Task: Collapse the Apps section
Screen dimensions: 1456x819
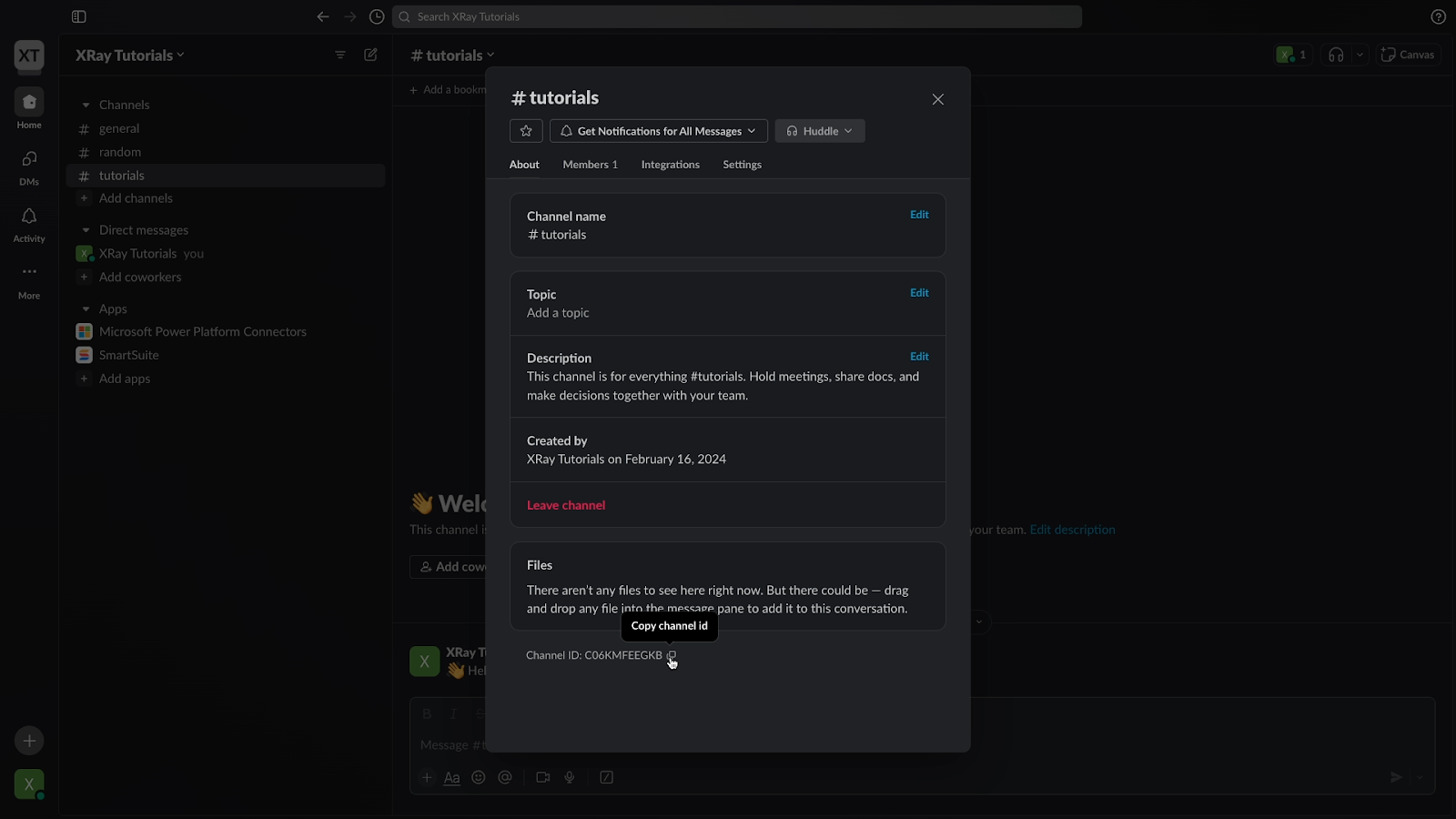Action: [x=86, y=309]
